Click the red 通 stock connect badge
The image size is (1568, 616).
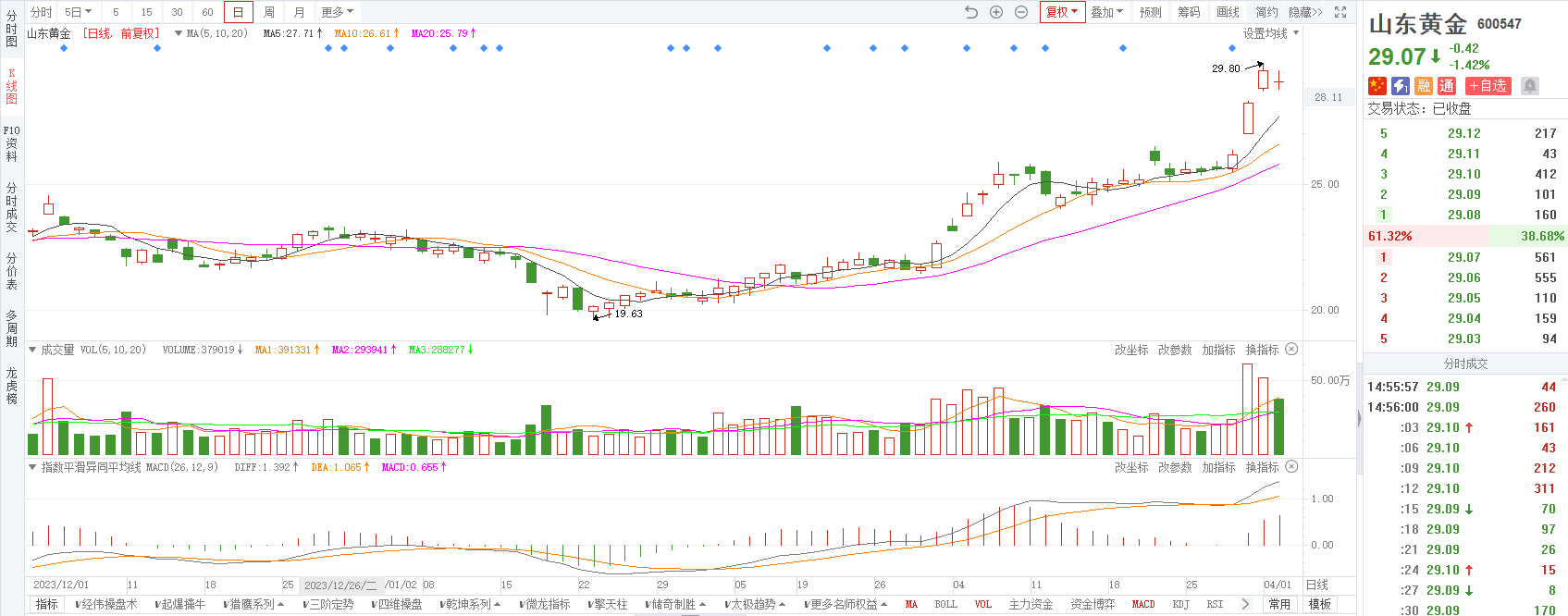(x=1447, y=86)
